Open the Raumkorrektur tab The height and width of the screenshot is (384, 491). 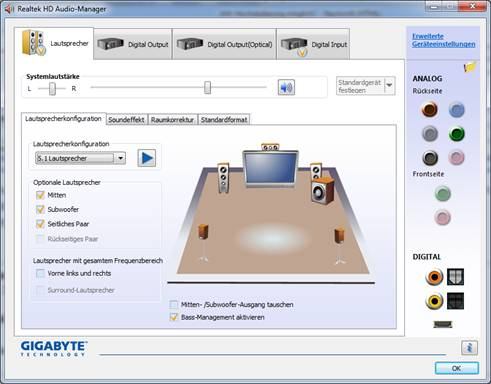point(172,120)
